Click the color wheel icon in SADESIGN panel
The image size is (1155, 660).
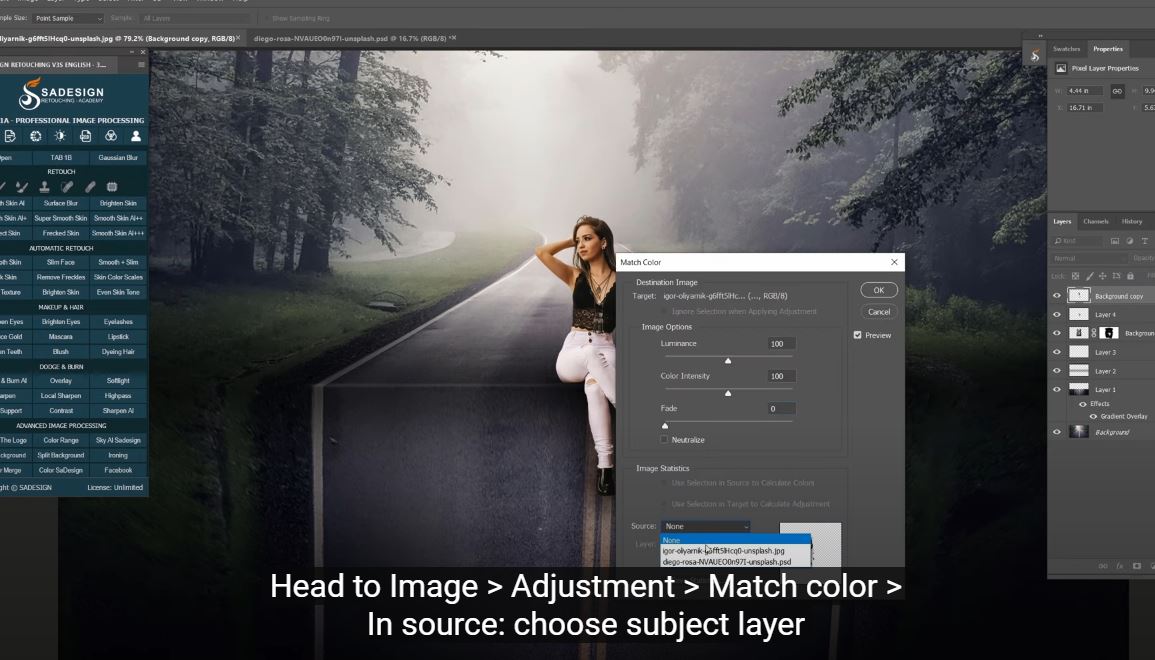[35, 136]
